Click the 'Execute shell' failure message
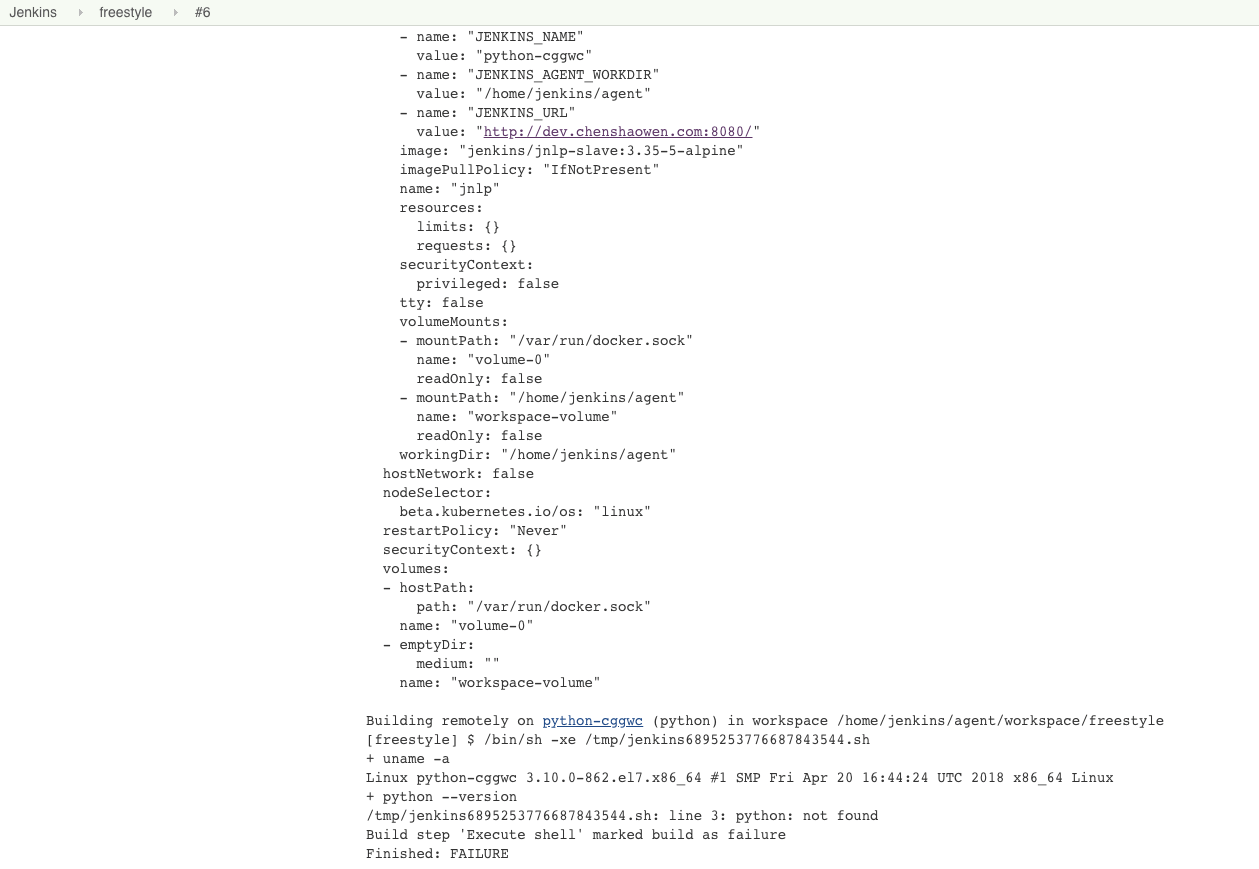Viewport: 1259px width, 869px height. tap(576, 834)
